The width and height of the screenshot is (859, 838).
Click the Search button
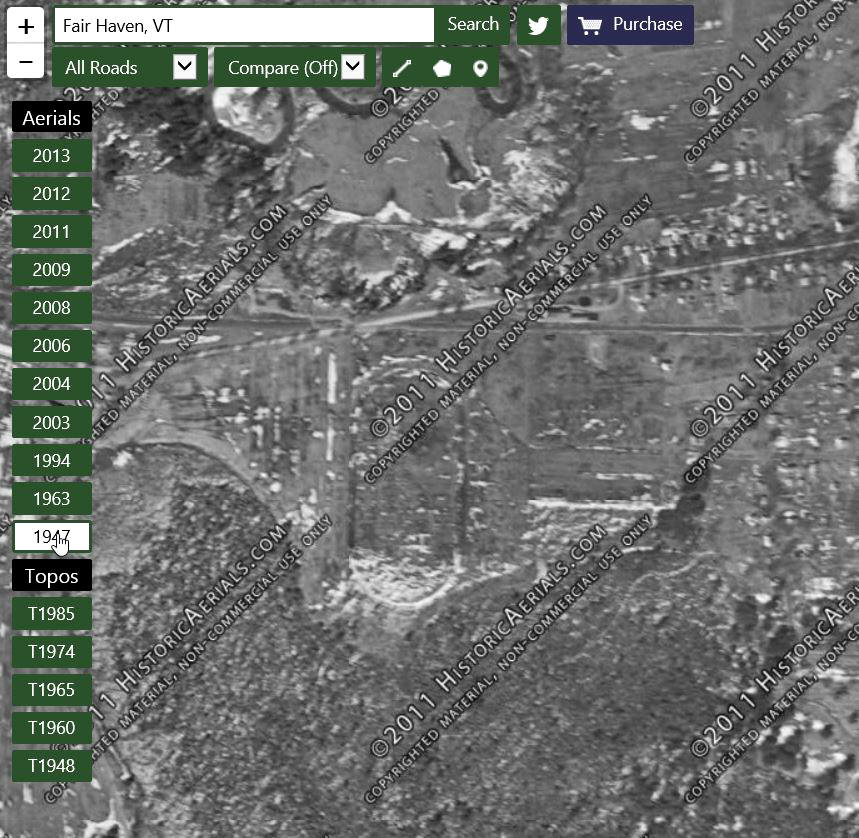pyautogui.click(x=472, y=25)
